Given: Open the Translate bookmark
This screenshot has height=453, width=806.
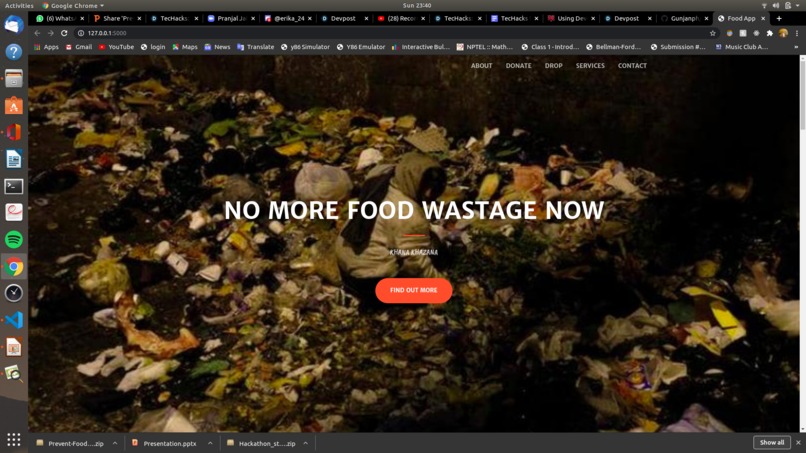Looking at the screenshot, I should click(255, 47).
